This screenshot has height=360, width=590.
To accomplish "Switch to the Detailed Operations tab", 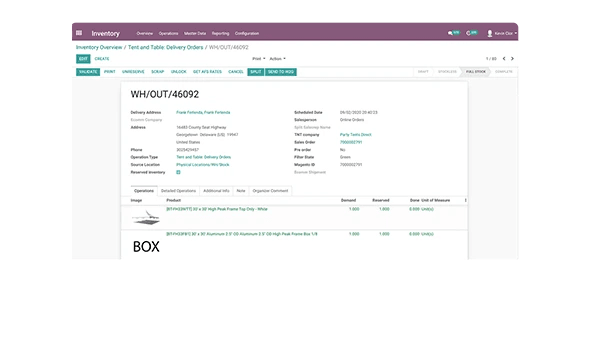I will click(178, 191).
